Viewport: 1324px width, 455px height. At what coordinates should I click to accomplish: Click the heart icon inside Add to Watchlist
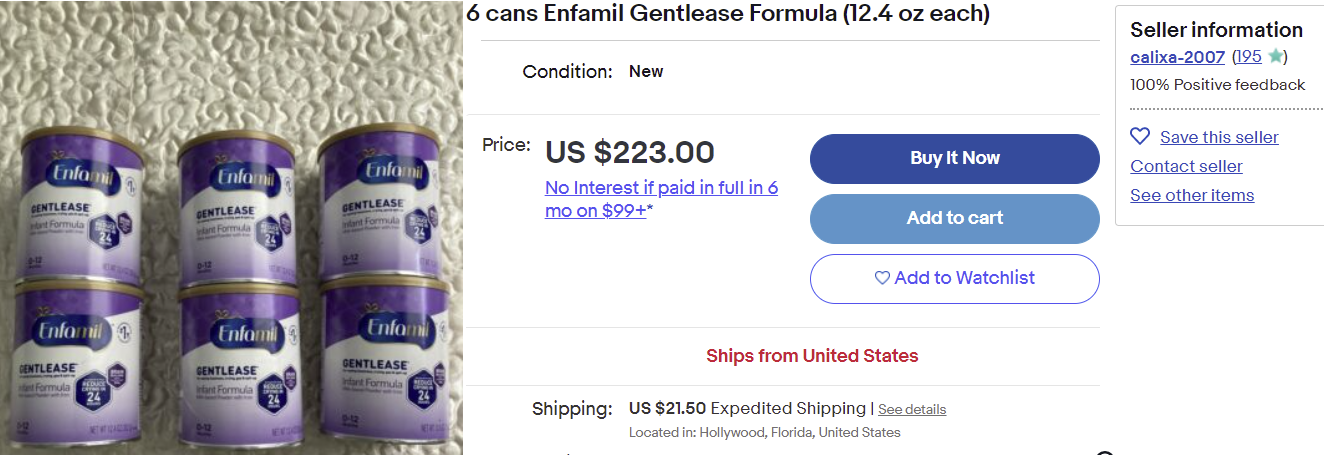pyautogui.click(x=882, y=278)
